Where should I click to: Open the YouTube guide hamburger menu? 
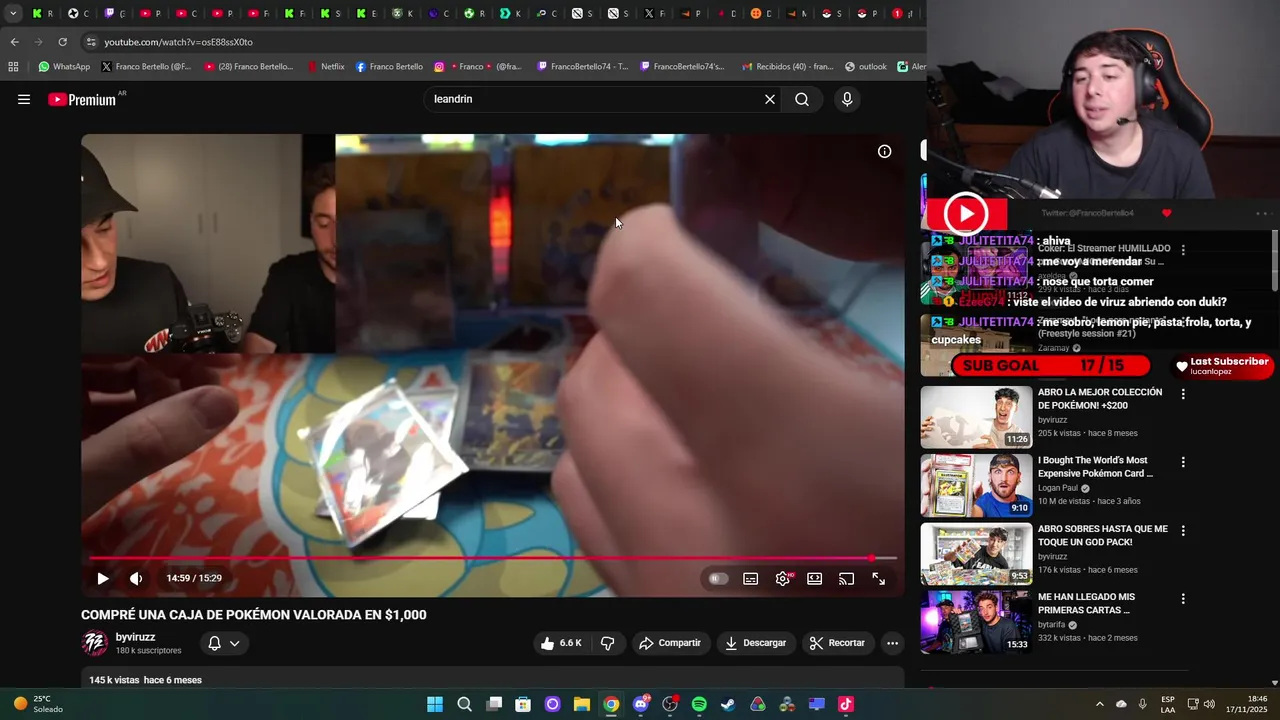[x=24, y=99]
